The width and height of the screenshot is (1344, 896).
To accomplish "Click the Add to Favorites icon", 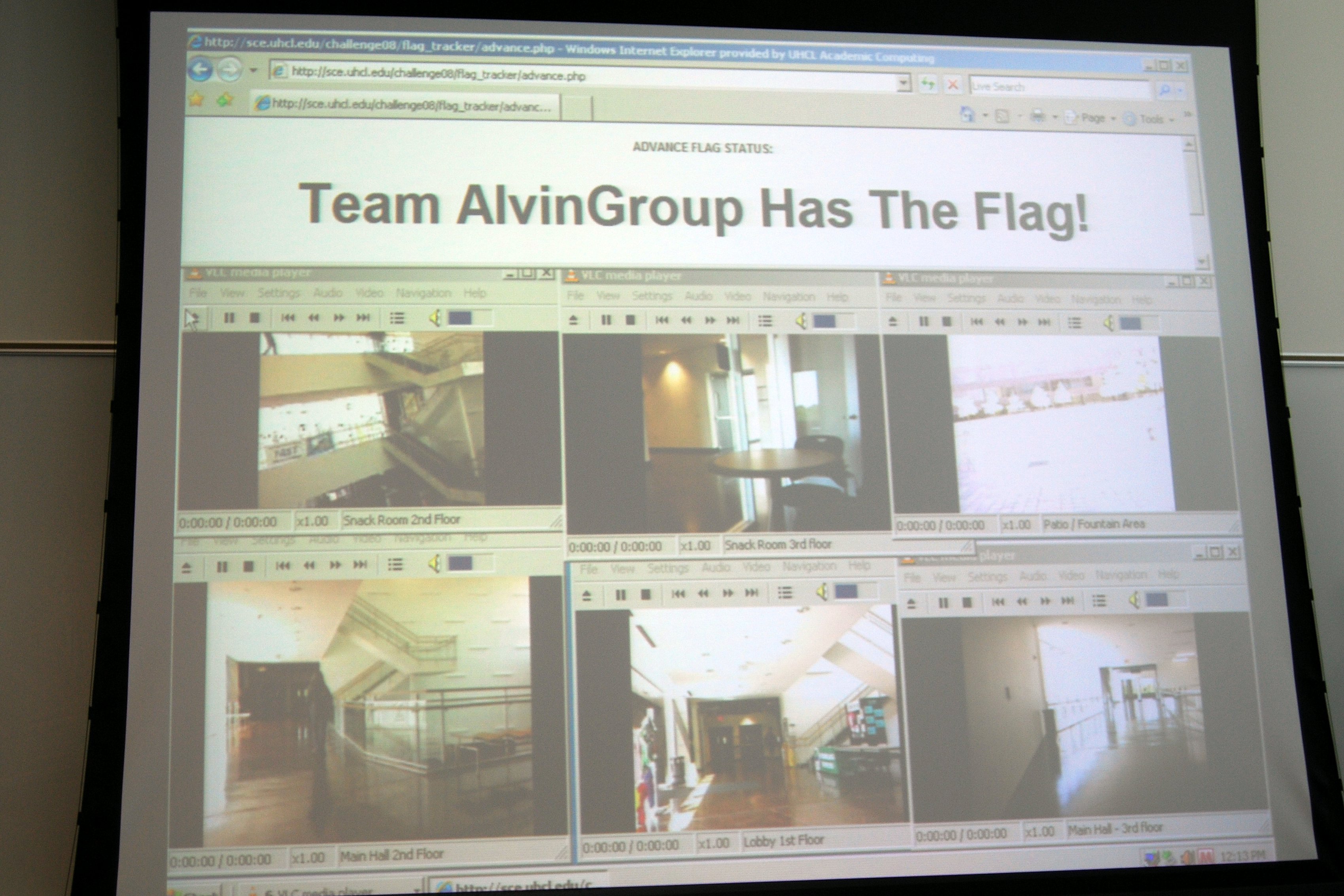I will pyautogui.click(x=225, y=100).
